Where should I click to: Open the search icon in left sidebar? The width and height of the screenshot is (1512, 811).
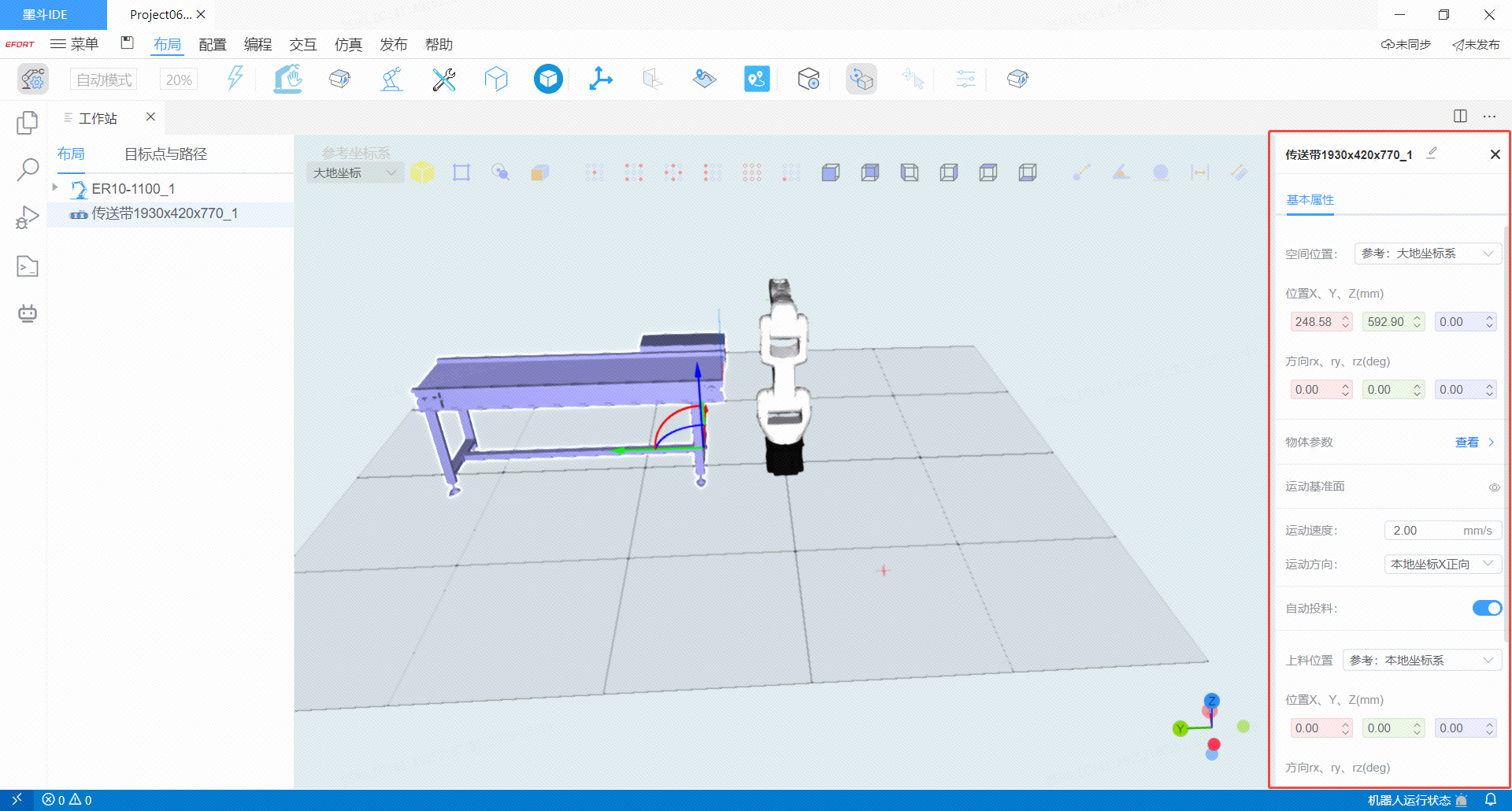coord(28,169)
